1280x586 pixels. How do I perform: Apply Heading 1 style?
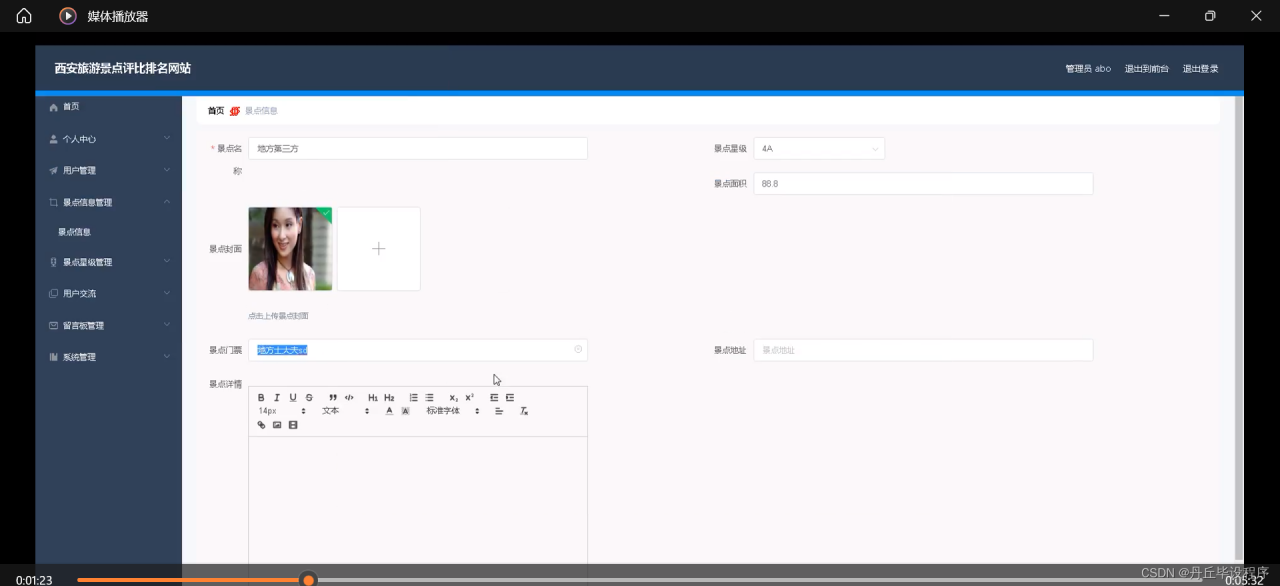coord(373,398)
